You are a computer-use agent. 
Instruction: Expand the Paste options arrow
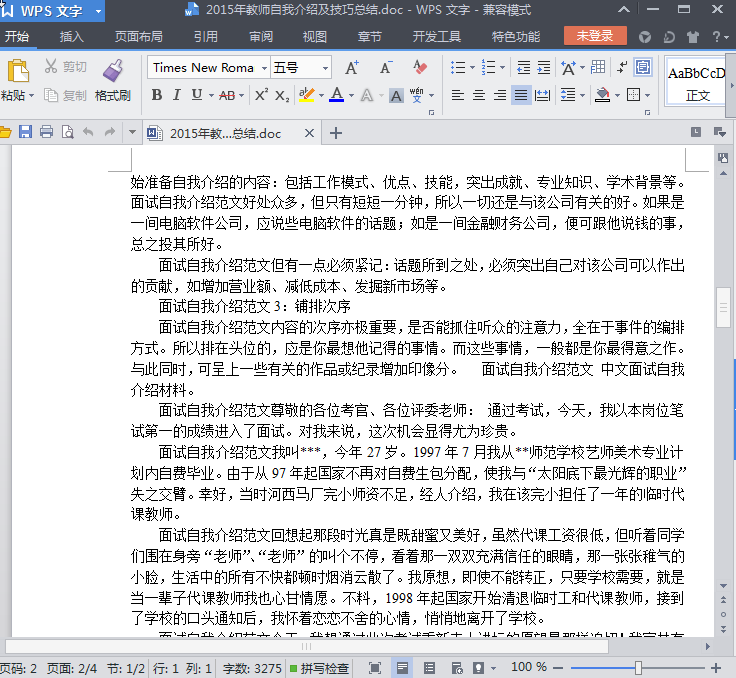click(31, 96)
